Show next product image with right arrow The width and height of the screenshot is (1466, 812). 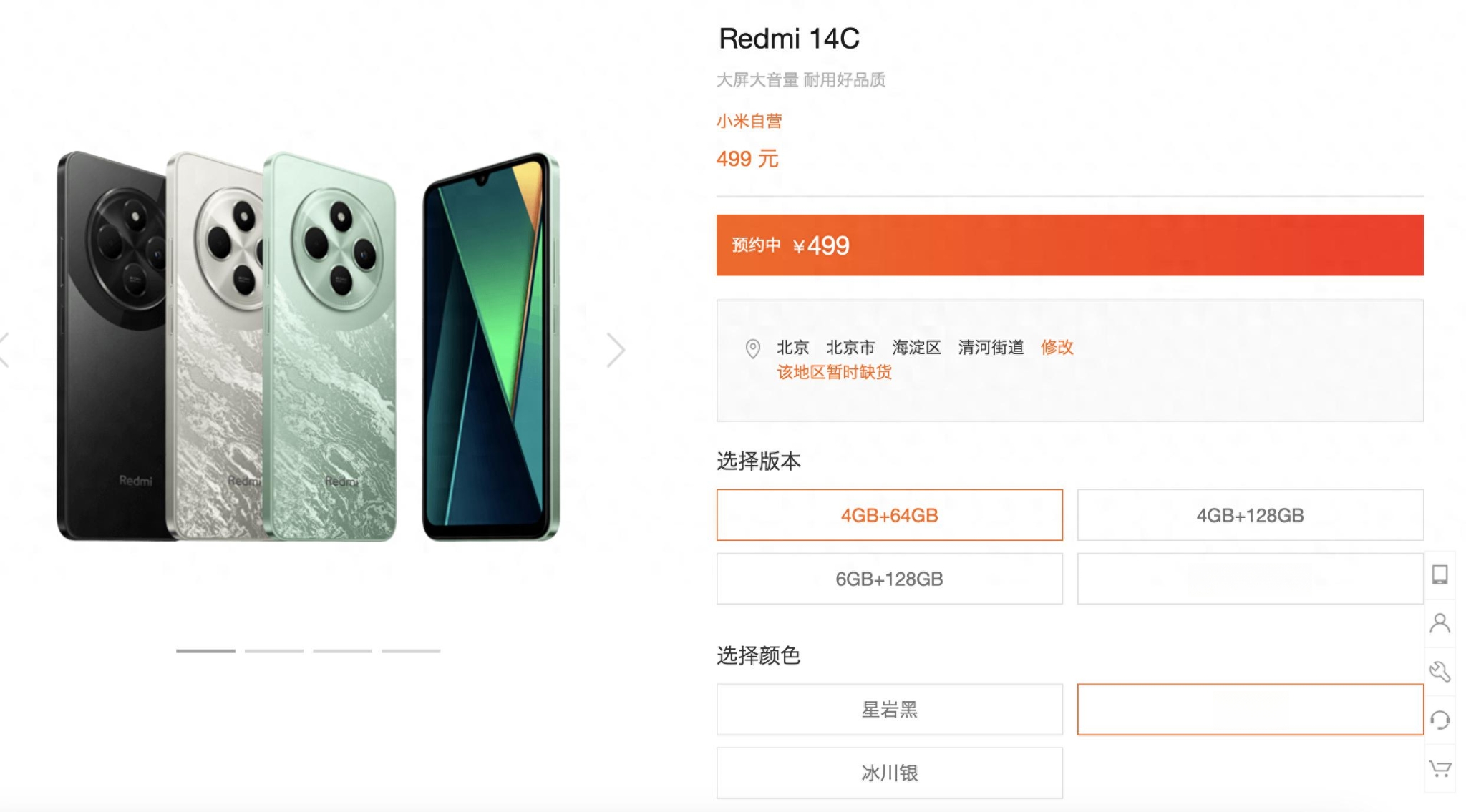[616, 350]
